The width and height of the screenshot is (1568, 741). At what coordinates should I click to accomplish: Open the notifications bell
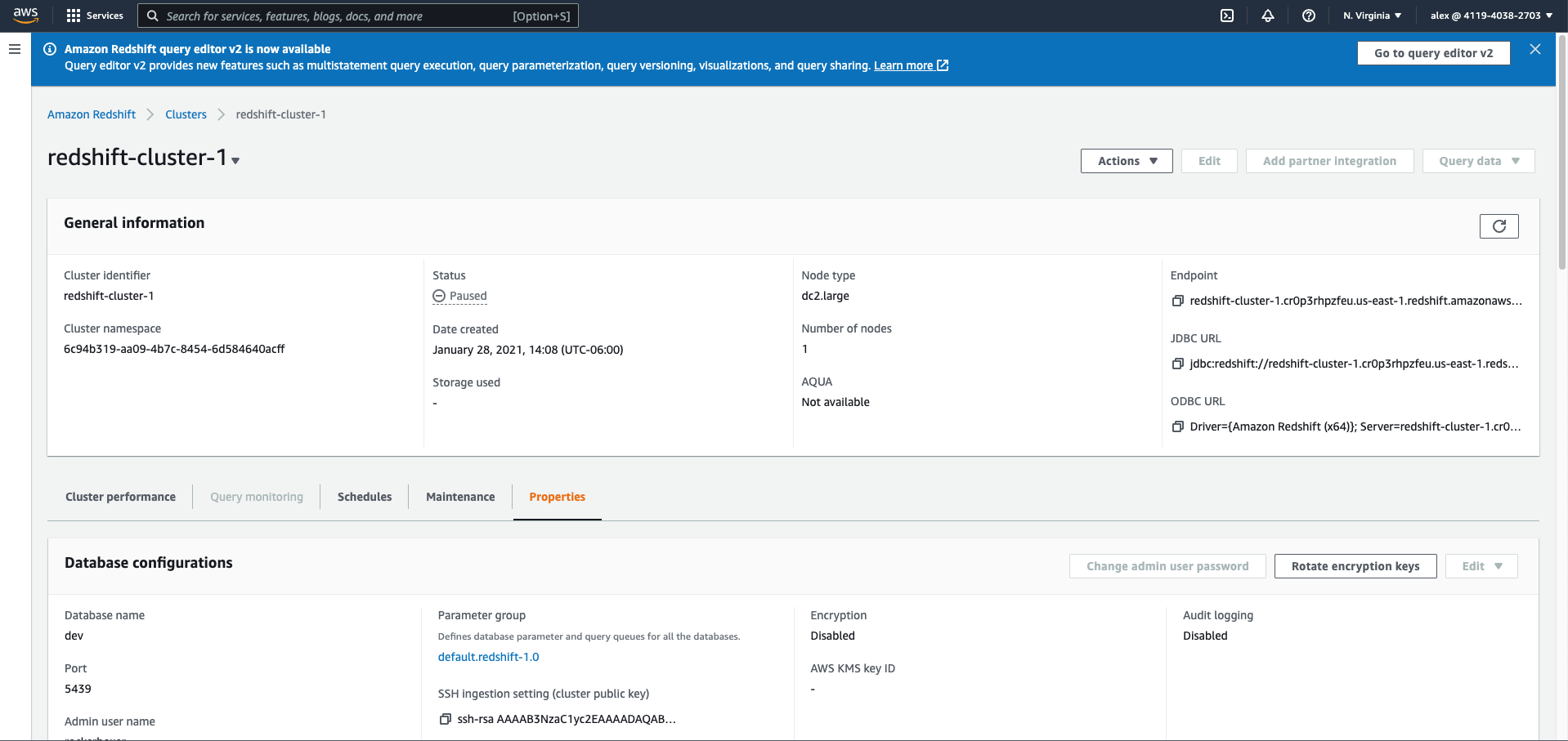click(1268, 16)
